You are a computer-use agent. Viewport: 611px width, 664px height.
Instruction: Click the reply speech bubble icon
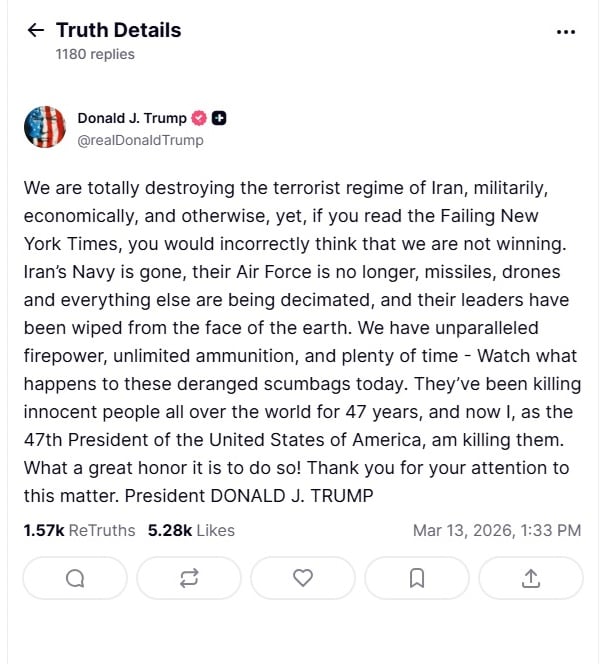coord(75,578)
